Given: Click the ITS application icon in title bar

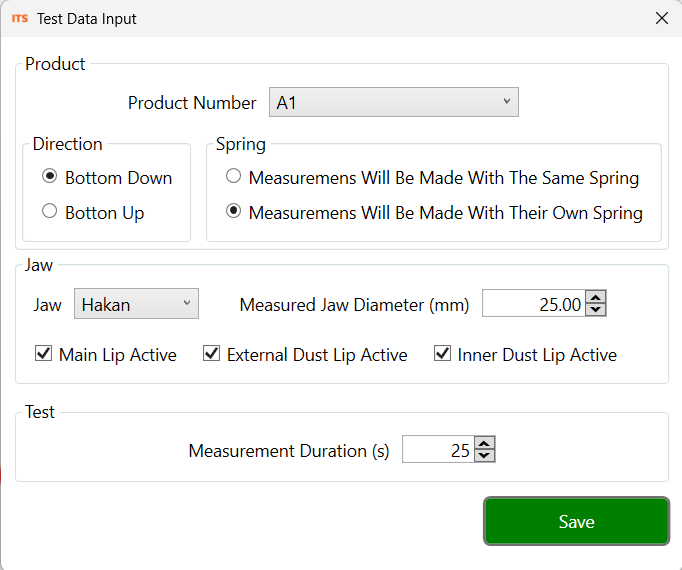Looking at the screenshot, I should click(19, 18).
